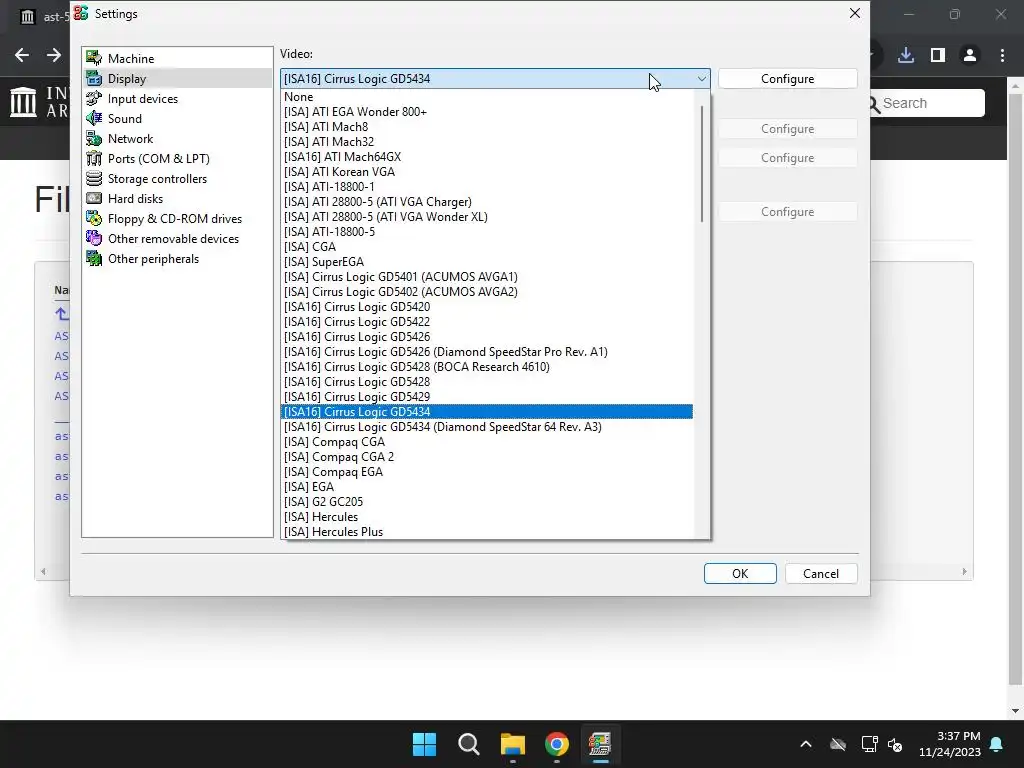Choose [ISA] EGA video card
This screenshot has height=768, width=1024.
[x=487, y=487]
